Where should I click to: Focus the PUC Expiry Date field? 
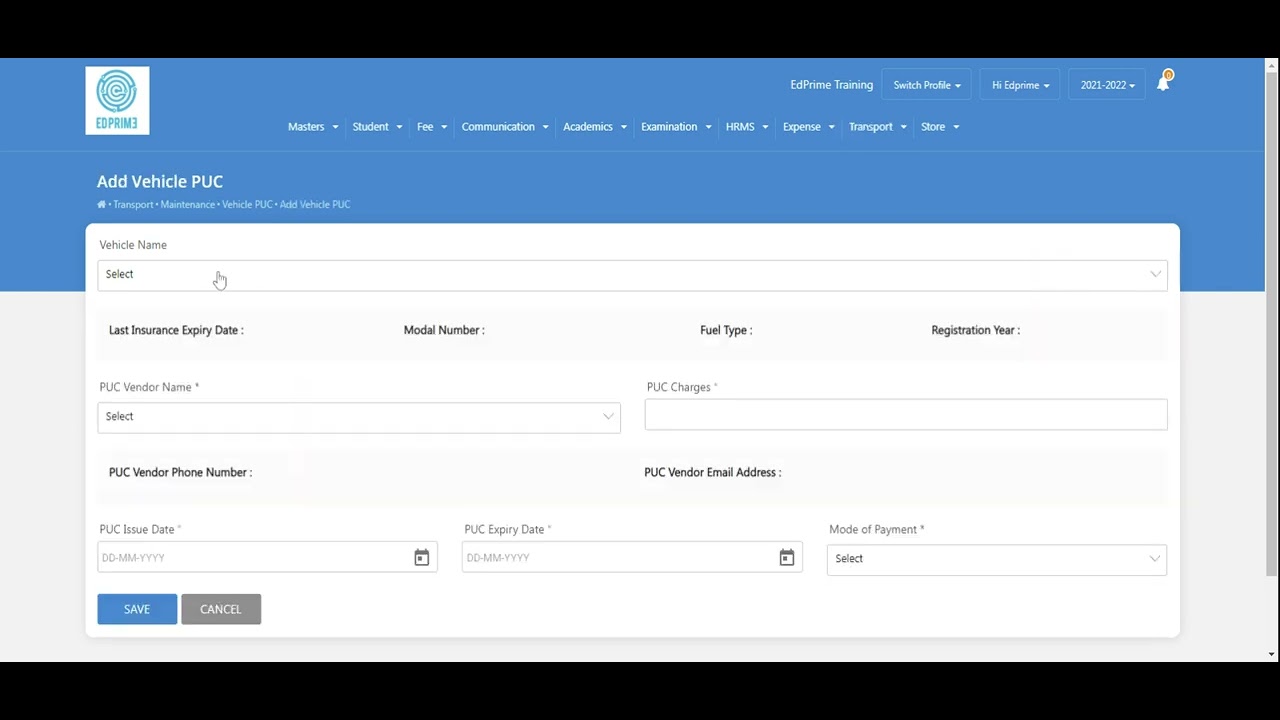pyautogui.click(x=632, y=557)
